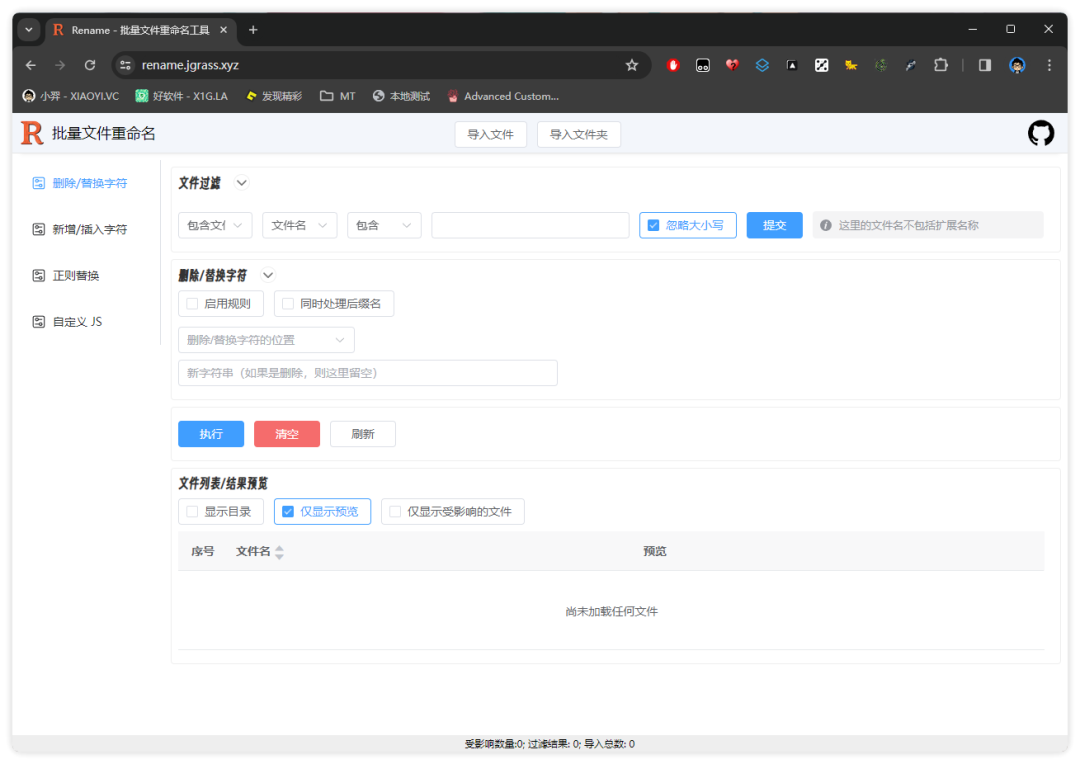Screen dimensions: 1080x764
Task: Open the 发现精彩 bookmark
Action: (273, 96)
